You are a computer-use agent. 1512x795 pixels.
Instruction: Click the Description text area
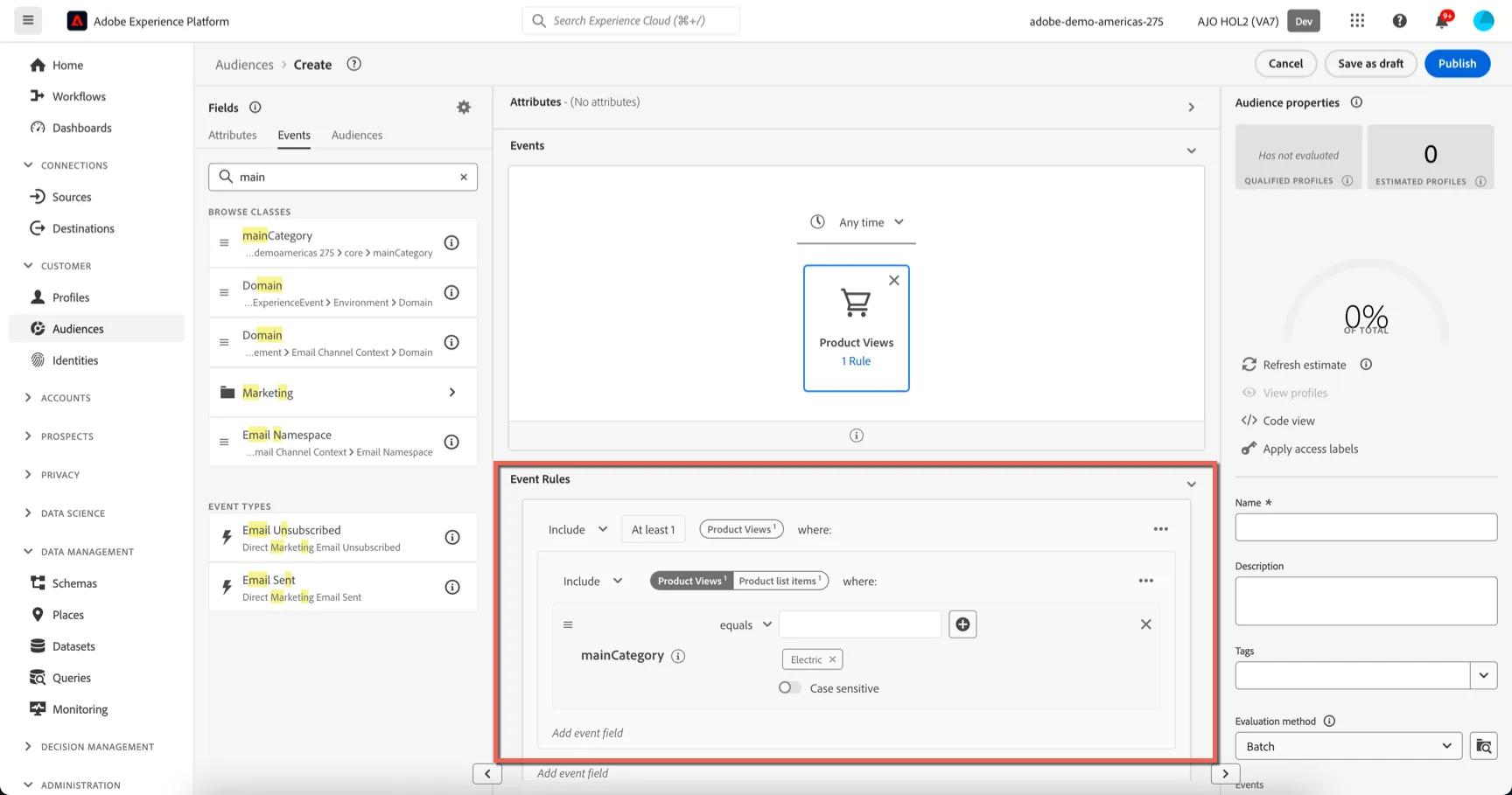1366,601
